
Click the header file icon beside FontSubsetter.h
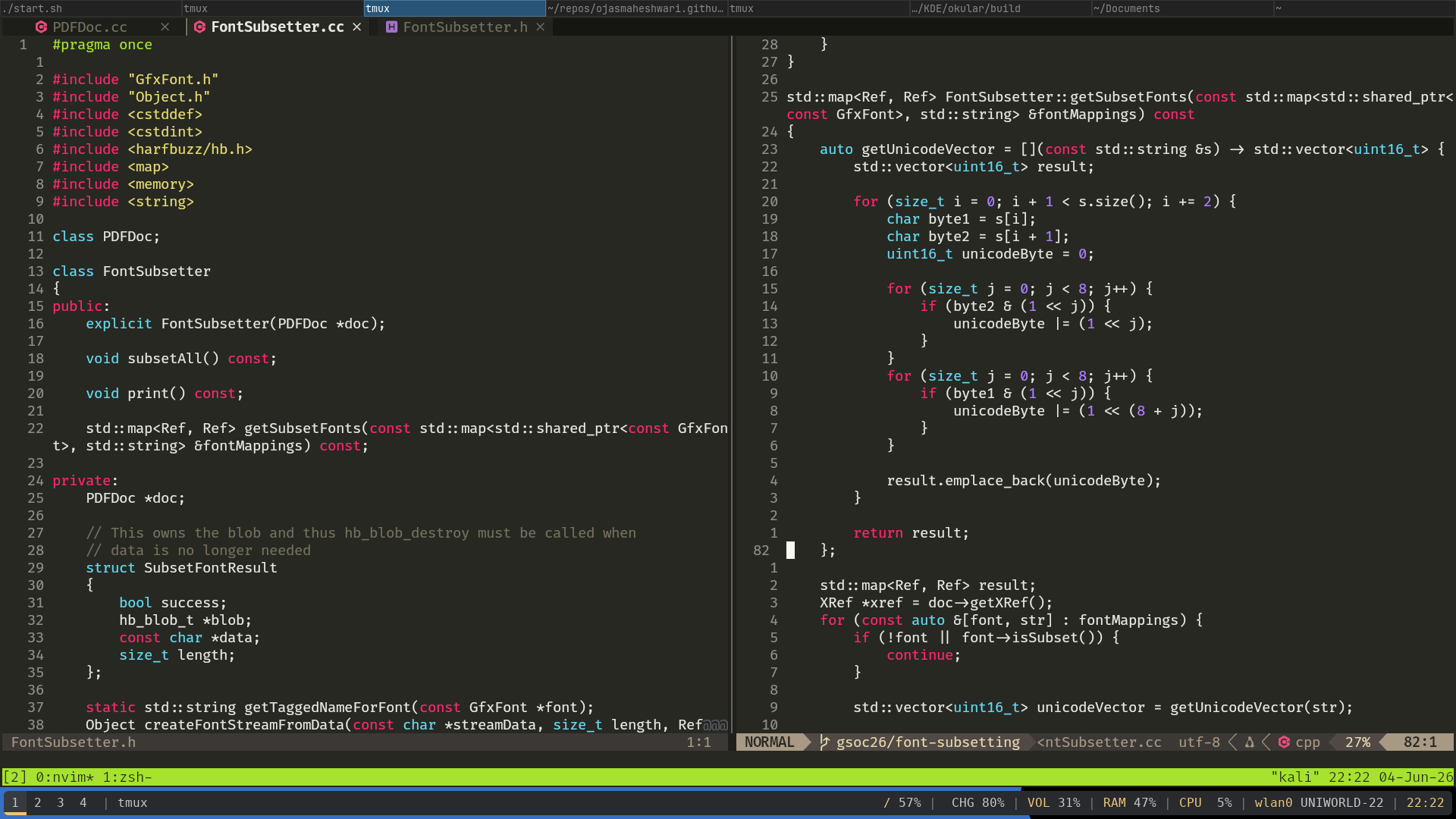[391, 27]
